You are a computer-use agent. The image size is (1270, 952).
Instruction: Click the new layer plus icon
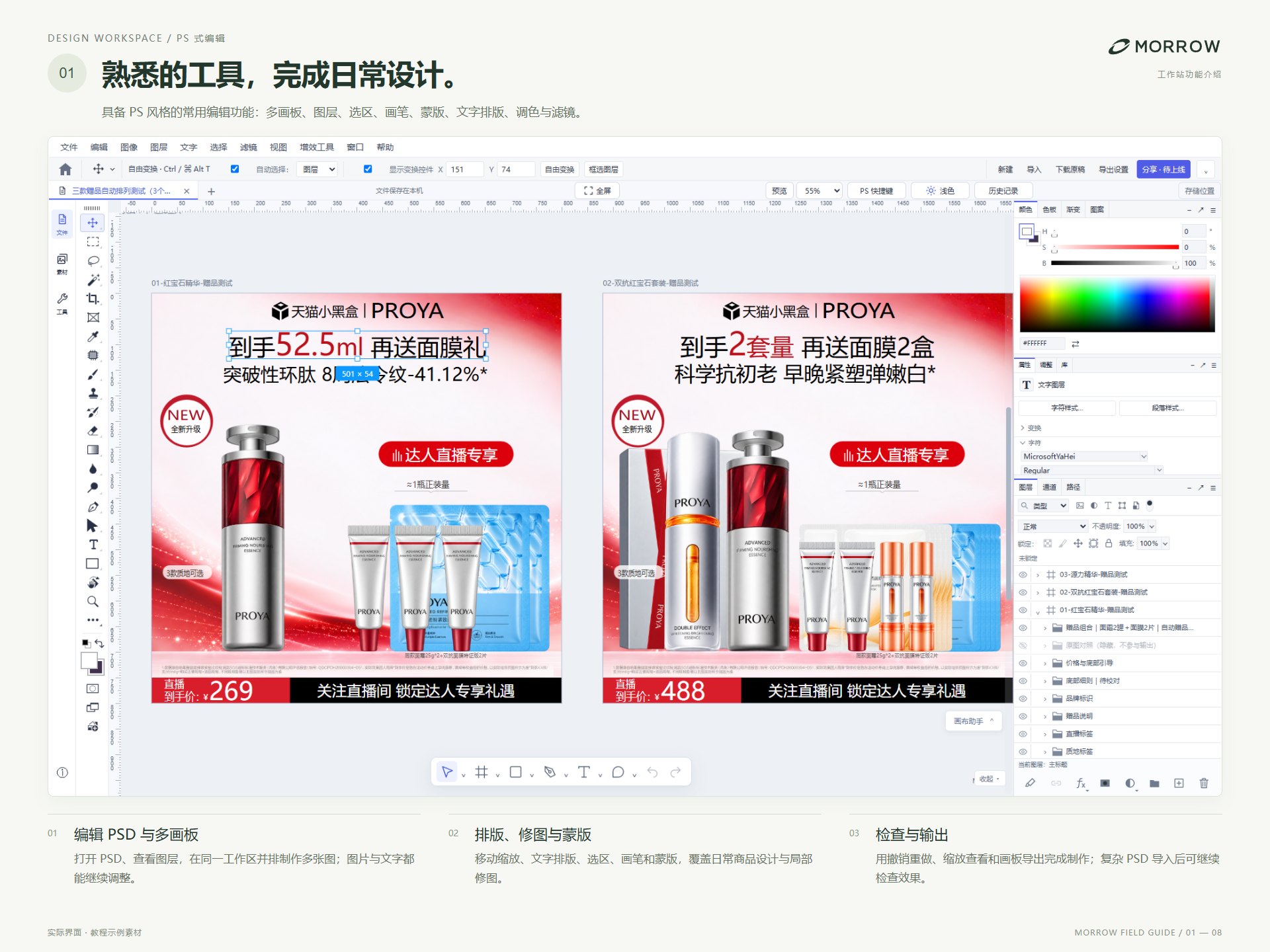(1179, 783)
